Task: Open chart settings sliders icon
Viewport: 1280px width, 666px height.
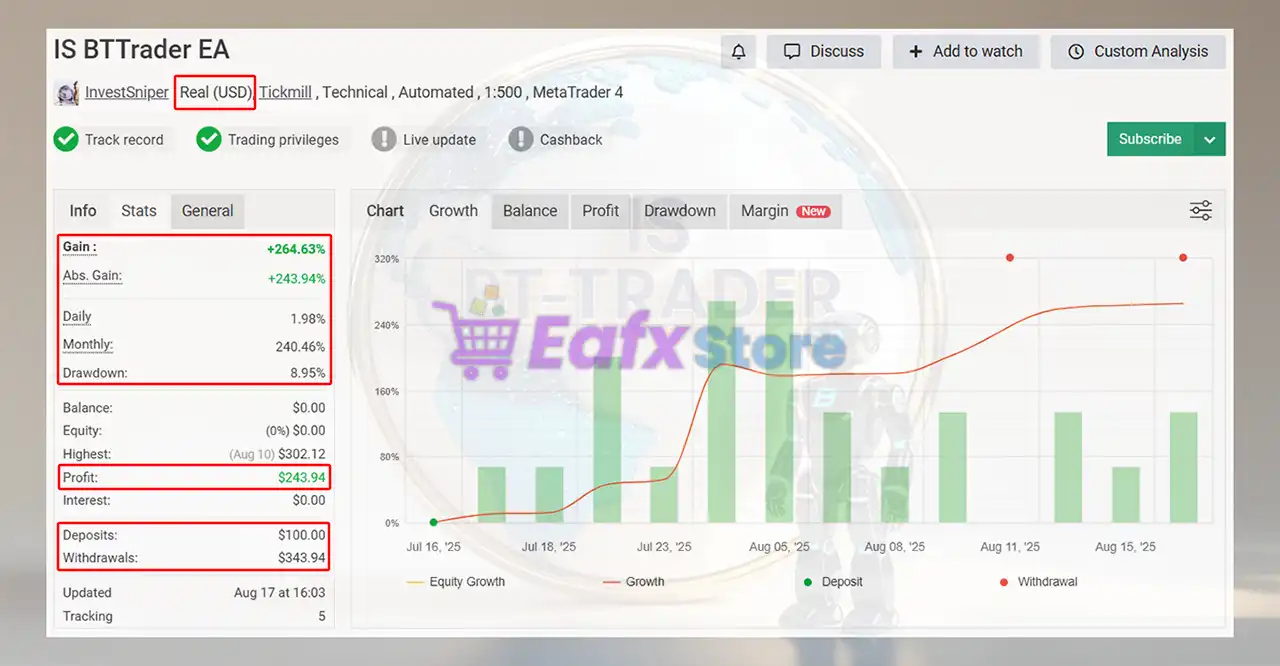Action: click(1200, 210)
